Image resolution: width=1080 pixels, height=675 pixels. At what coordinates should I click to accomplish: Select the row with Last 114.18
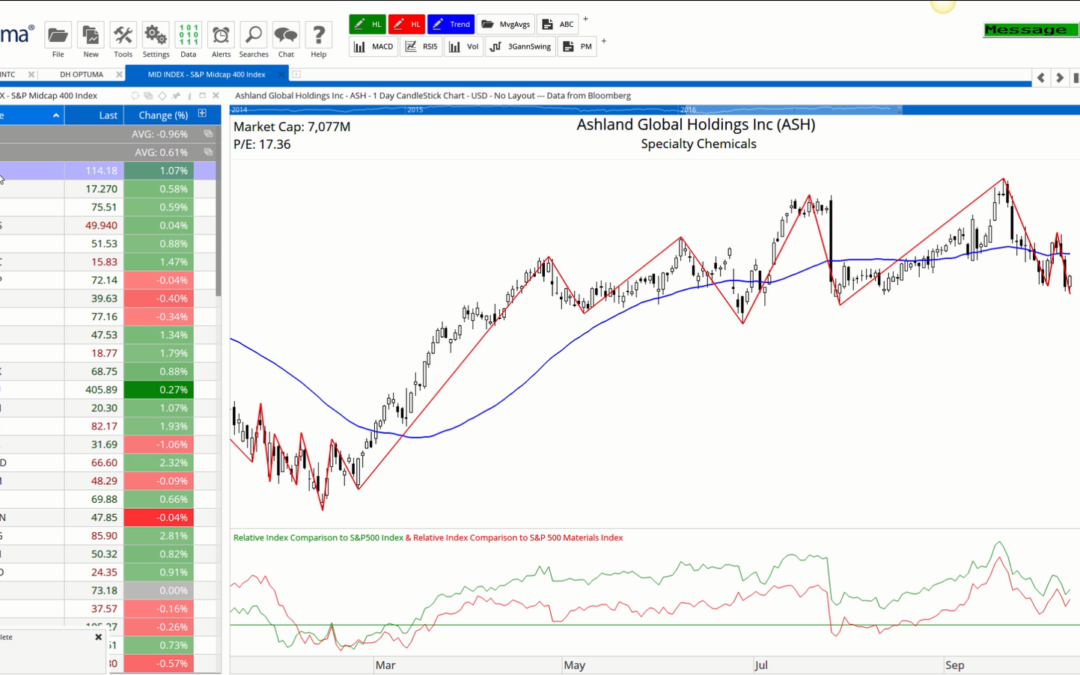tap(107, 170)
